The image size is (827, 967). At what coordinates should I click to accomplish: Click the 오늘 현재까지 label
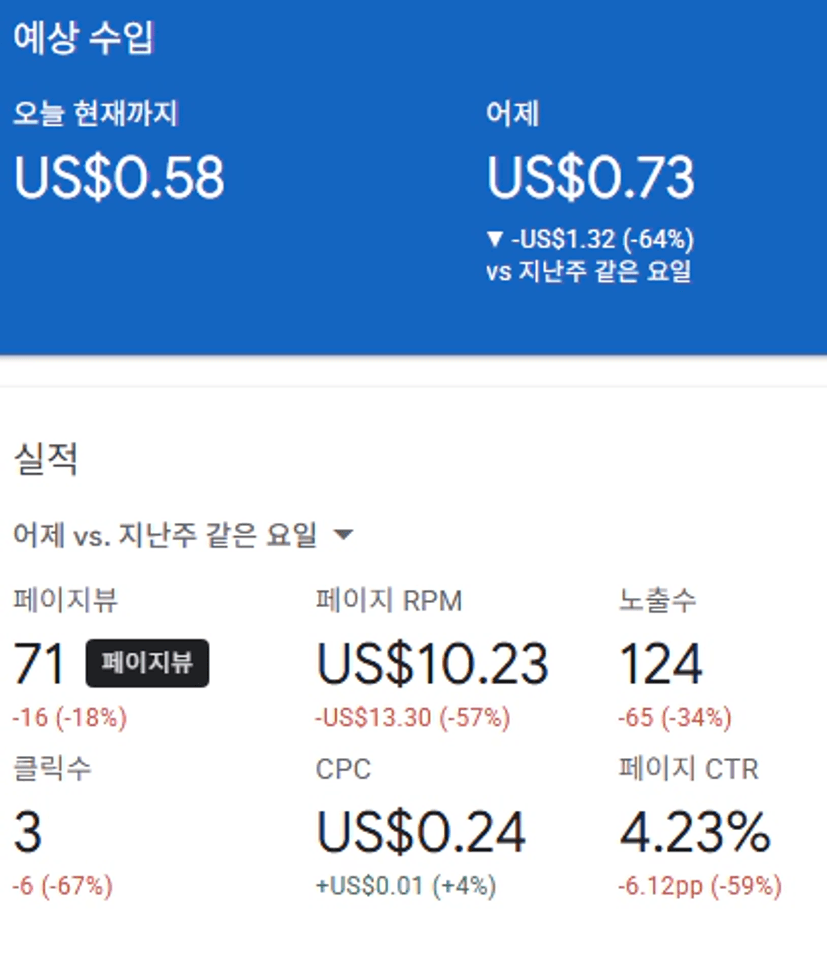tap(95, 113)
